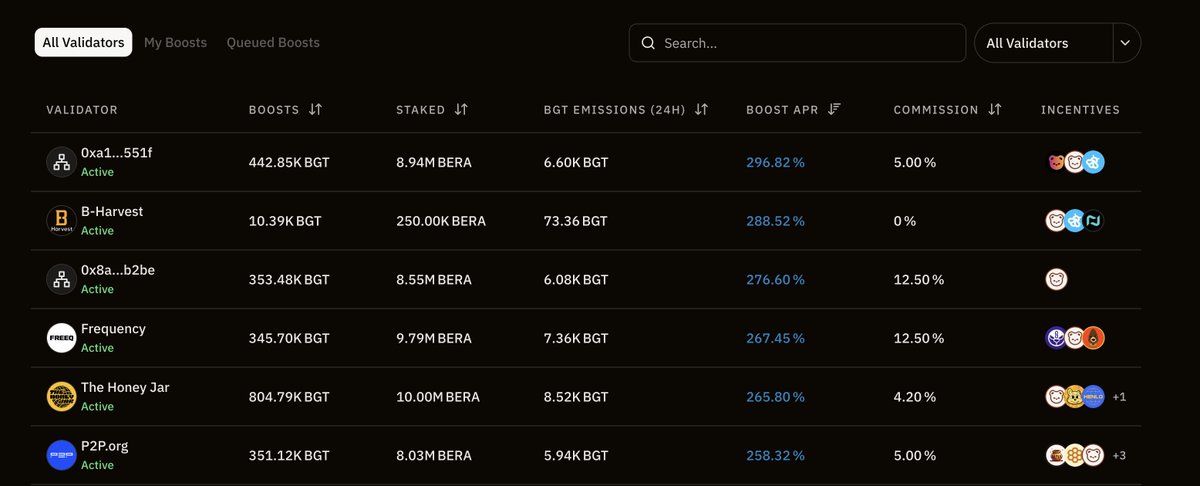
Task: Click the dropdown chevron arrow
Action: (x=1126, y=43)
